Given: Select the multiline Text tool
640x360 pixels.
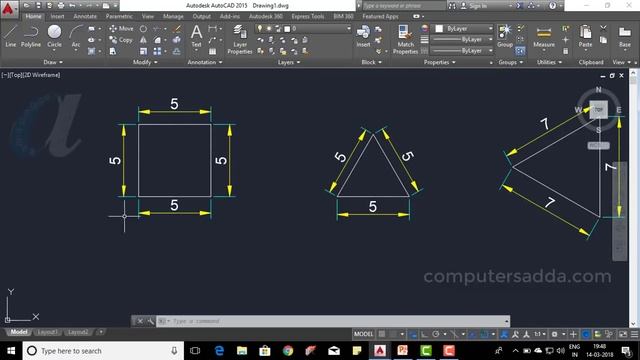Looking at the screenshot, I should (x=196, y=36).
